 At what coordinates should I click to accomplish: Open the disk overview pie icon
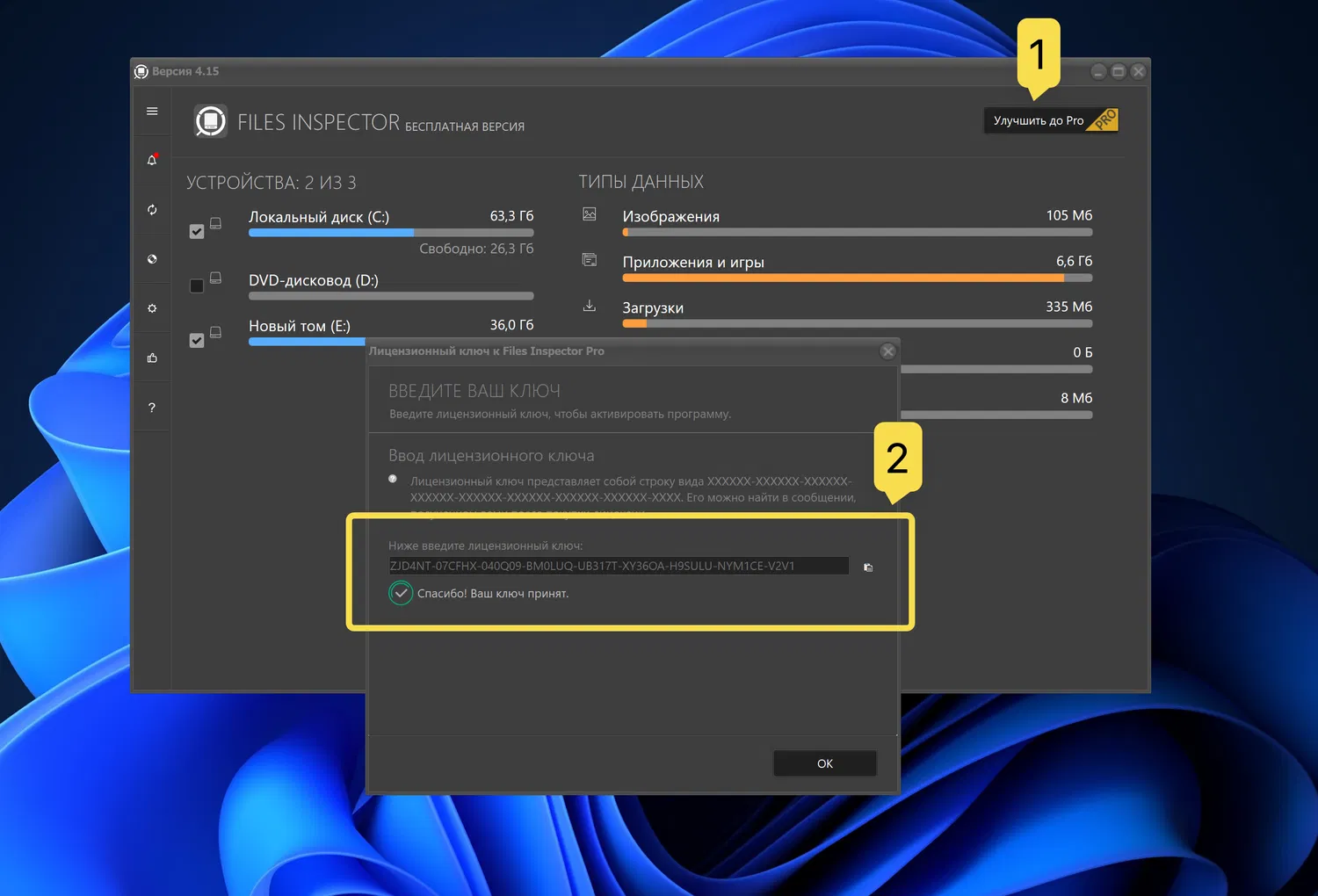pyautogui.click(x=151, y=258)
